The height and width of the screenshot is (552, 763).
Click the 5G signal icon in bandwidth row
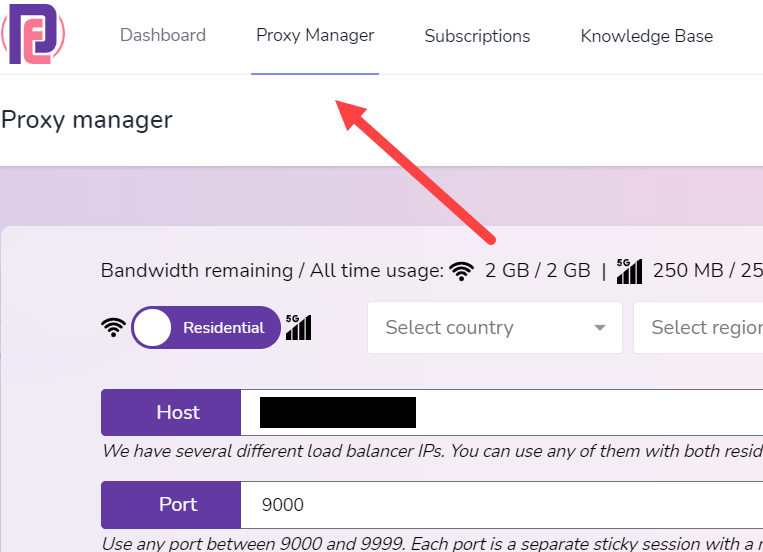[x=629, y=271]
